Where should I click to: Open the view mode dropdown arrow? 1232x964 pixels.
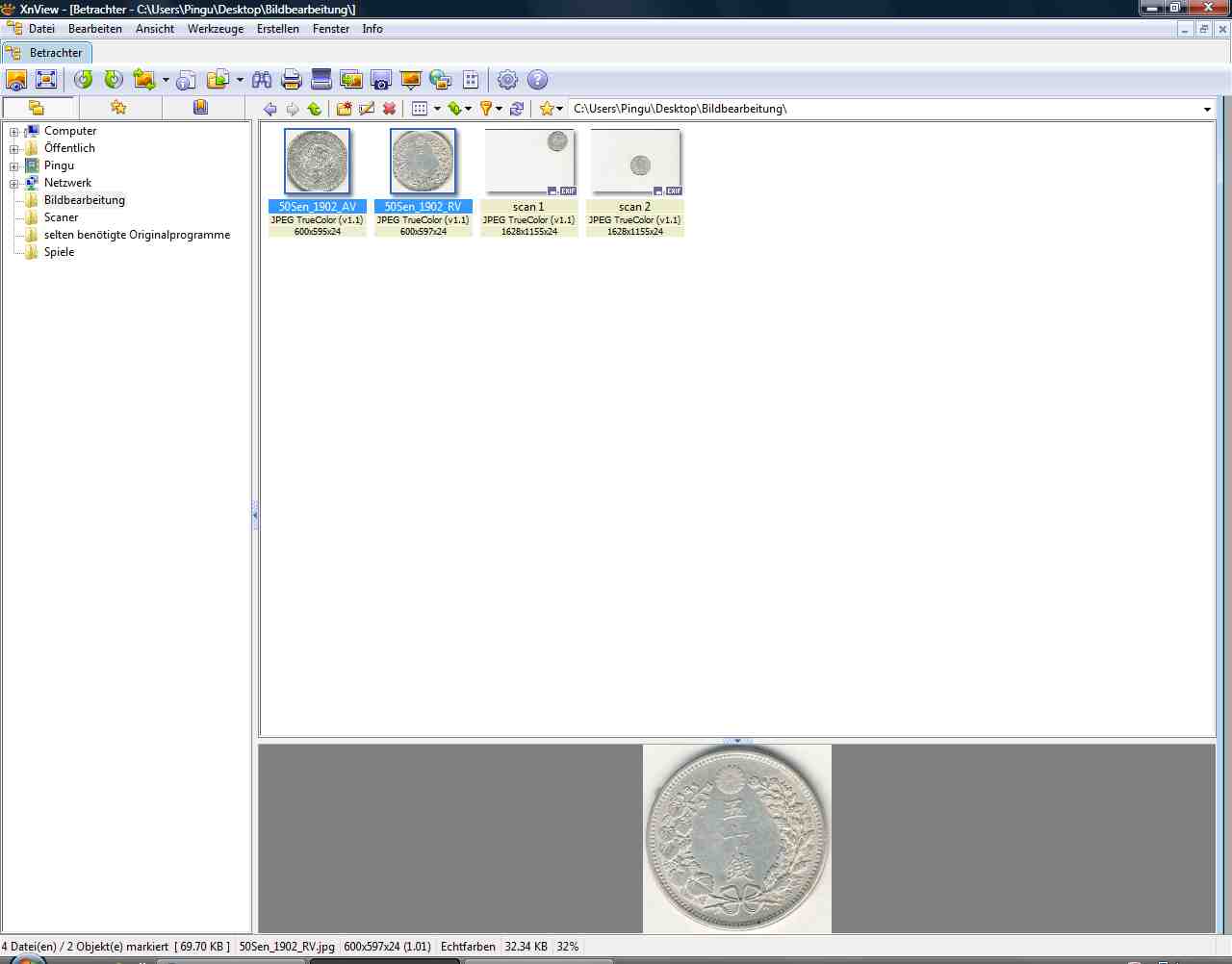point(437,109)
